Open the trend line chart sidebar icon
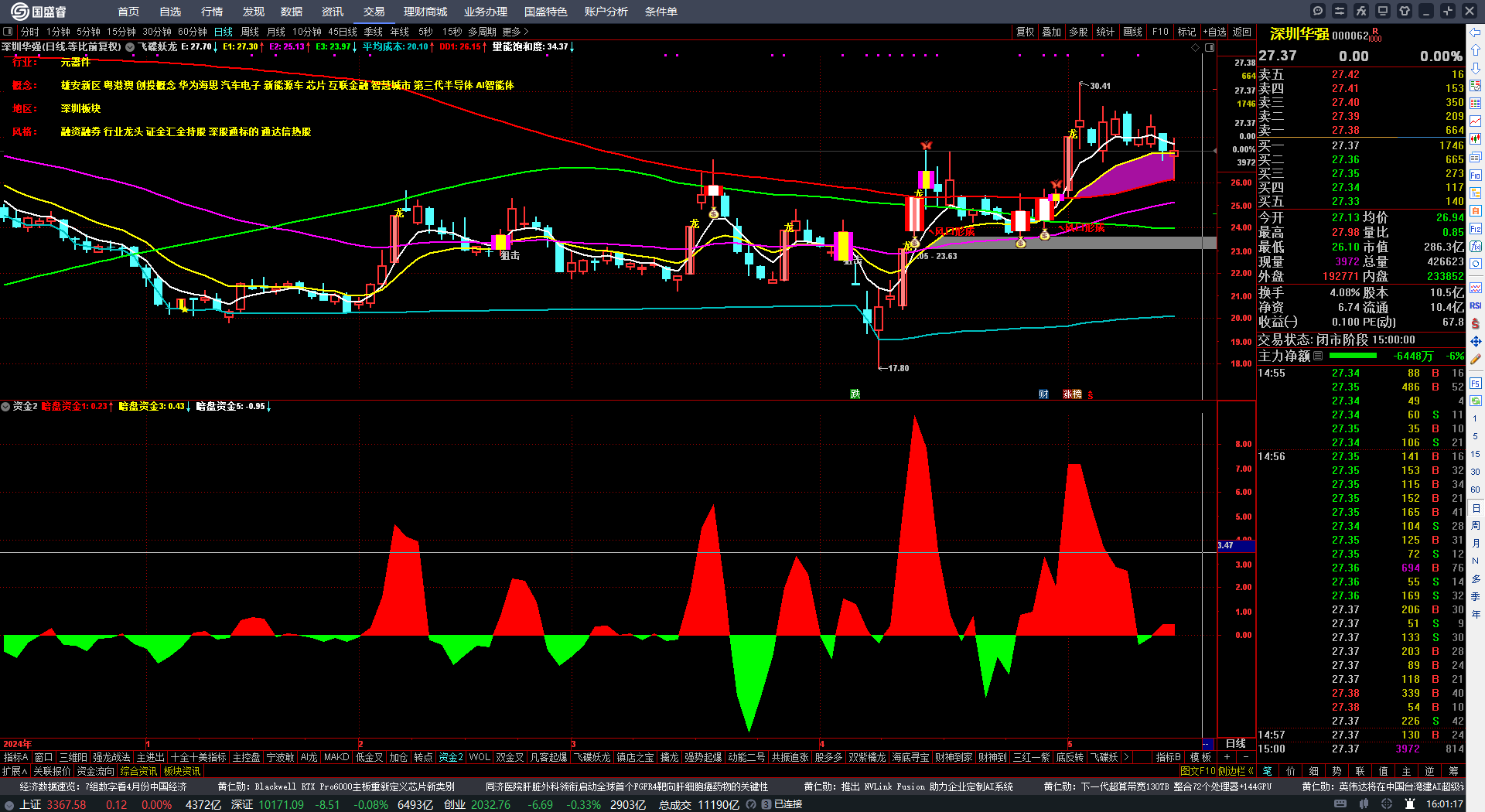This screenshot has height=812, width=1485. pos(1476,121)
